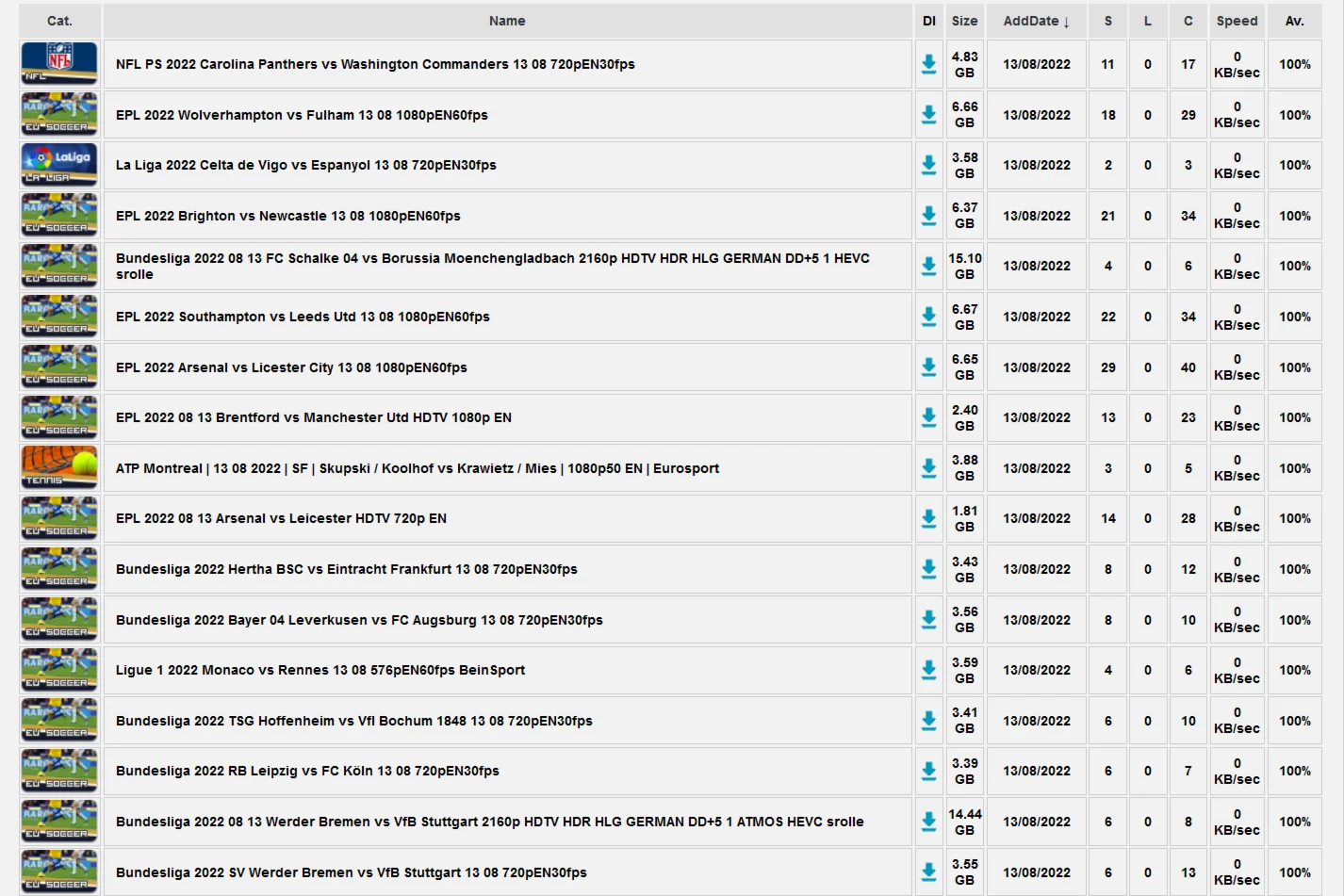Click the Name column header
Viewport: 1344px width, 896px height.
(x=507, y=21)
